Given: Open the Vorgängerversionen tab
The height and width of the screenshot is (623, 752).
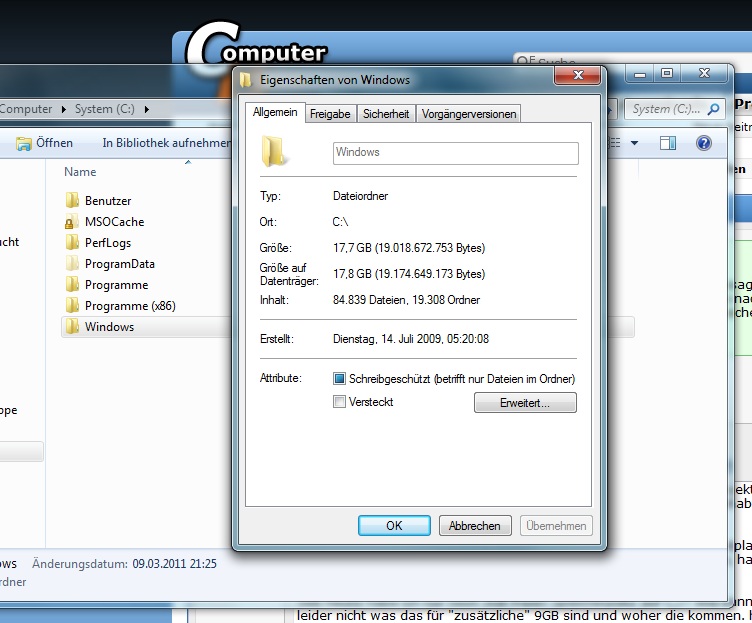Looking at the screenshot, I should point(469,114).
